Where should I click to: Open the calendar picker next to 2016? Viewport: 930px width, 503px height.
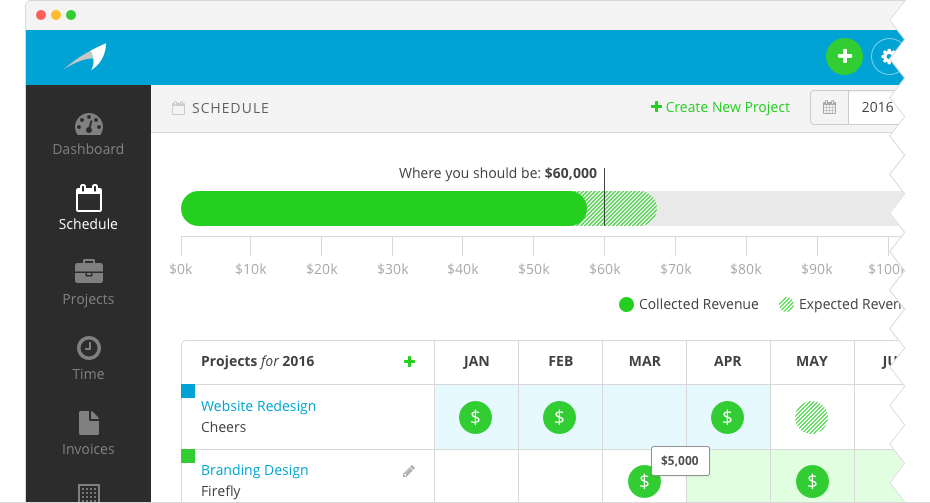829,107
